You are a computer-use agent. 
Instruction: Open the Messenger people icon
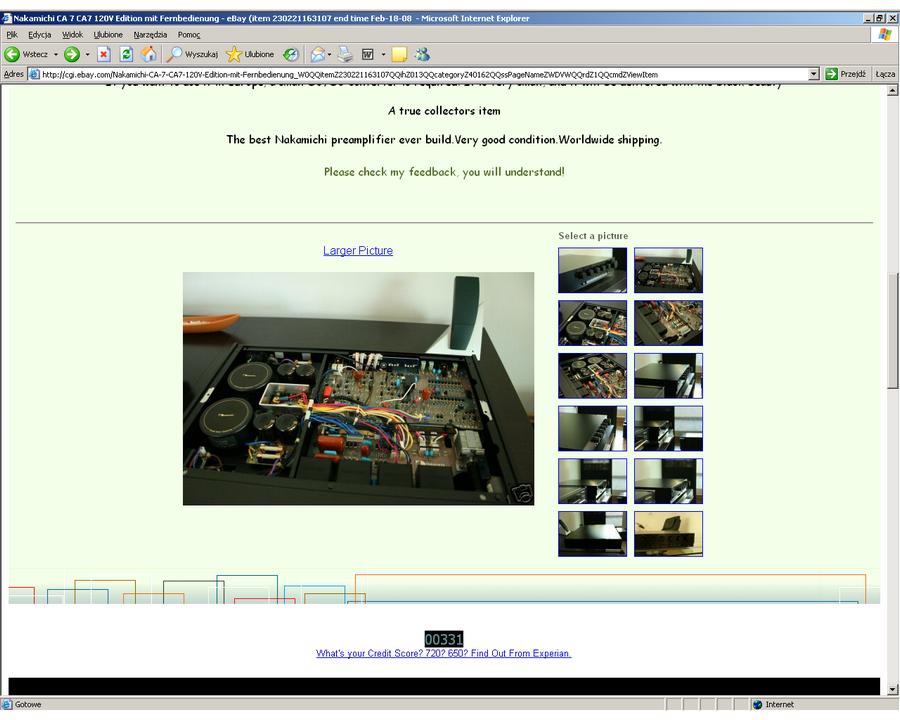(x=423, y=55)
